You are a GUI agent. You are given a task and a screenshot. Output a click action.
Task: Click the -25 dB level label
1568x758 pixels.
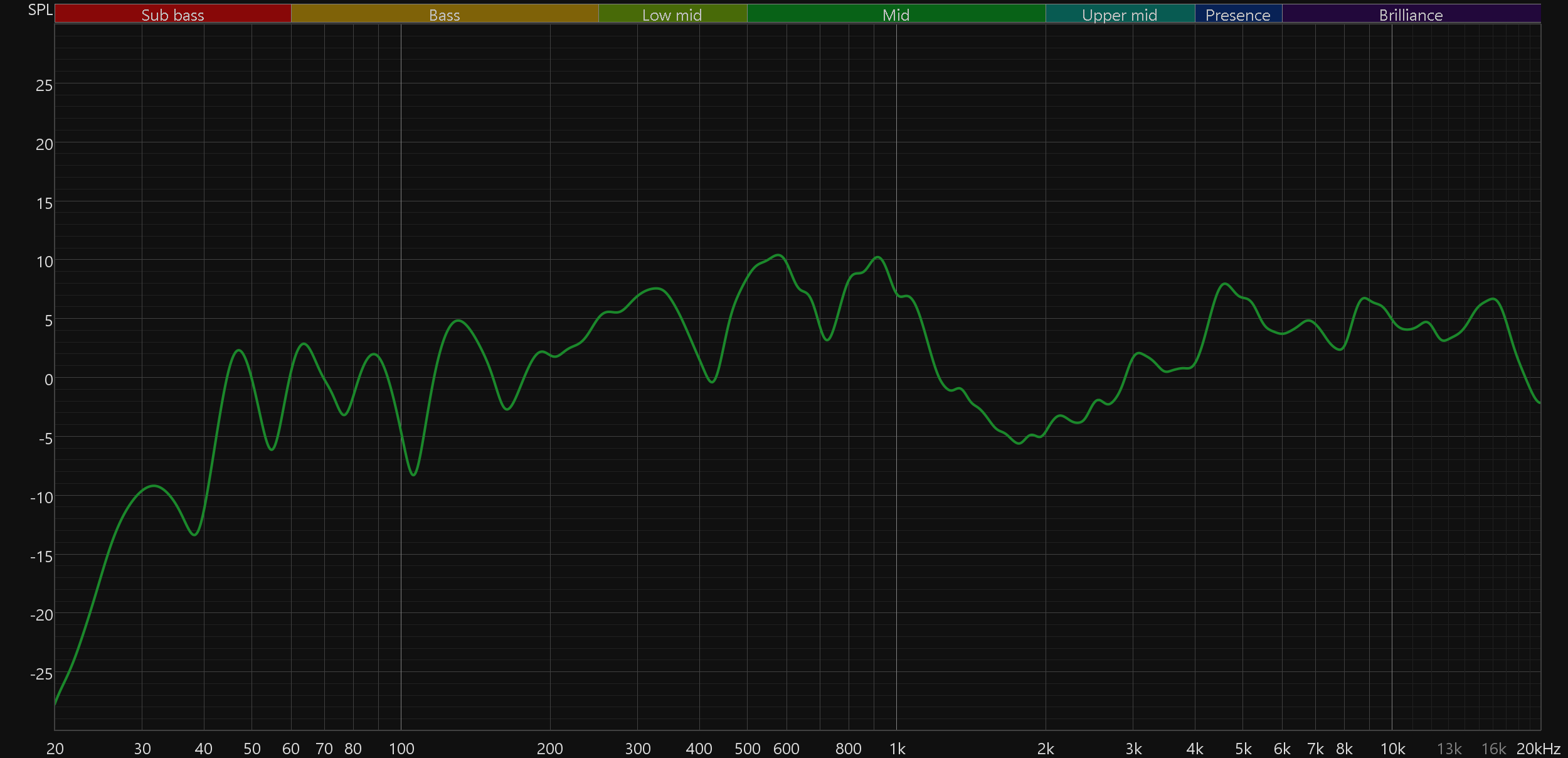tap(41, 674)
